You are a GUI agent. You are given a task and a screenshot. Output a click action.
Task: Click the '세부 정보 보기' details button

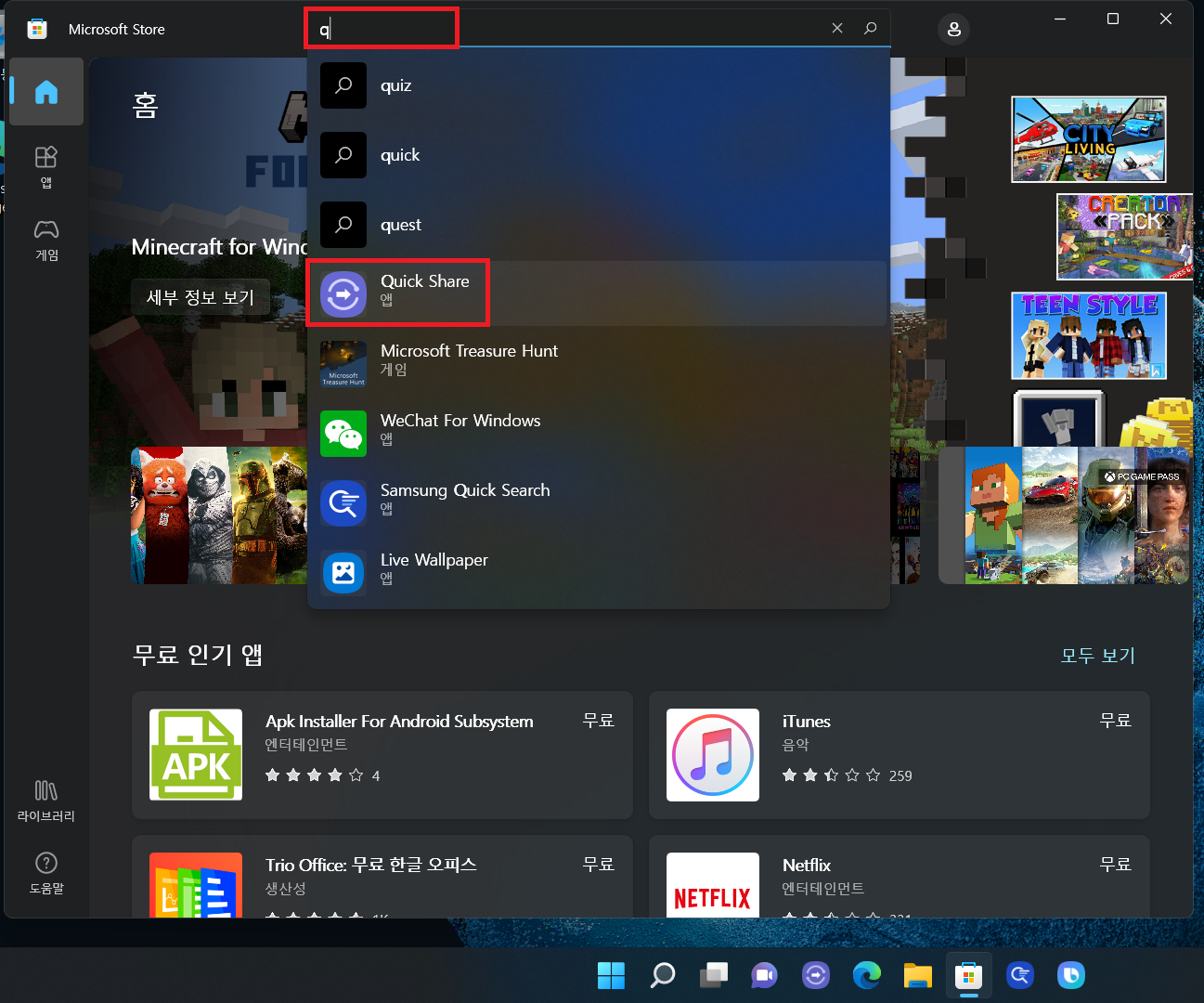click(x=201, y=297)
